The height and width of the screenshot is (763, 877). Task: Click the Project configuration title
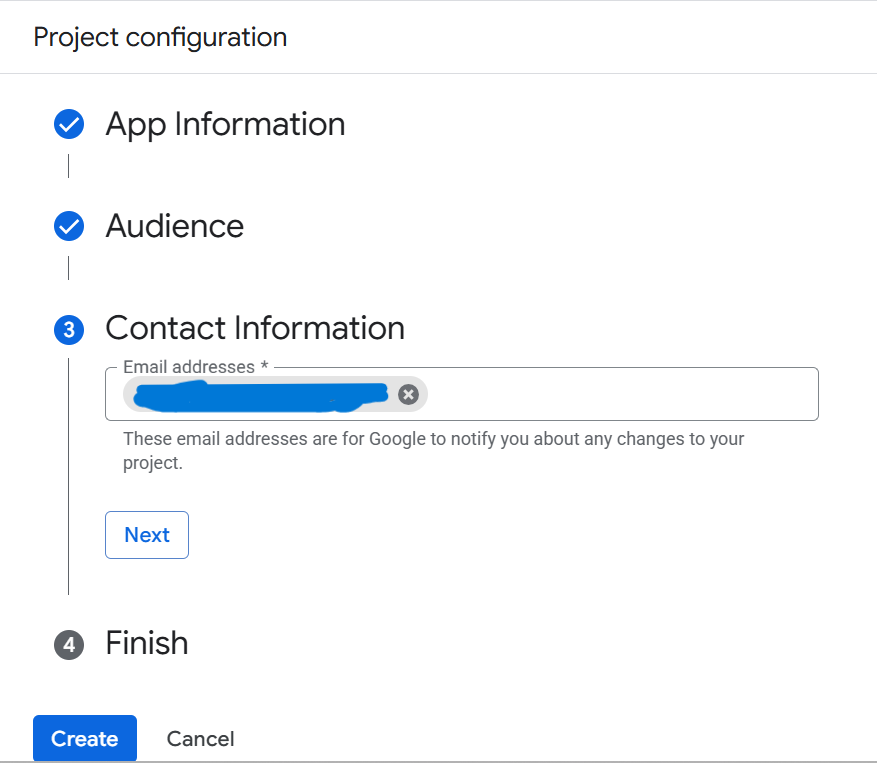pos(160,38)
